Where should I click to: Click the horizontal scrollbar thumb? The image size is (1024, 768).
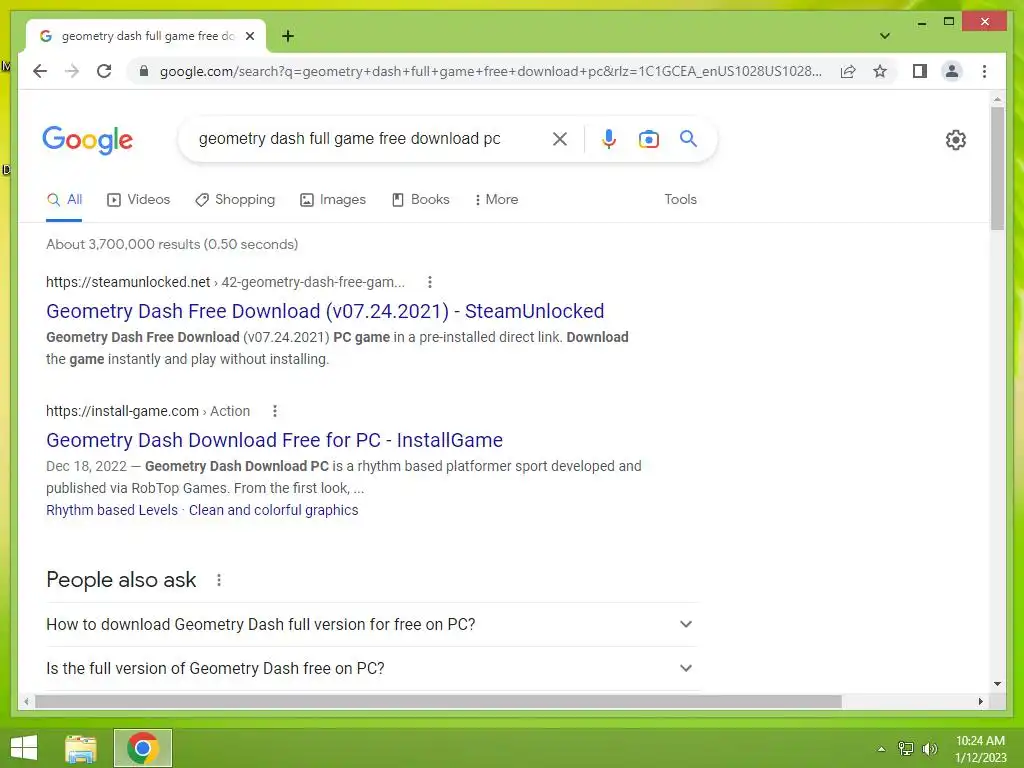(438, 701)
